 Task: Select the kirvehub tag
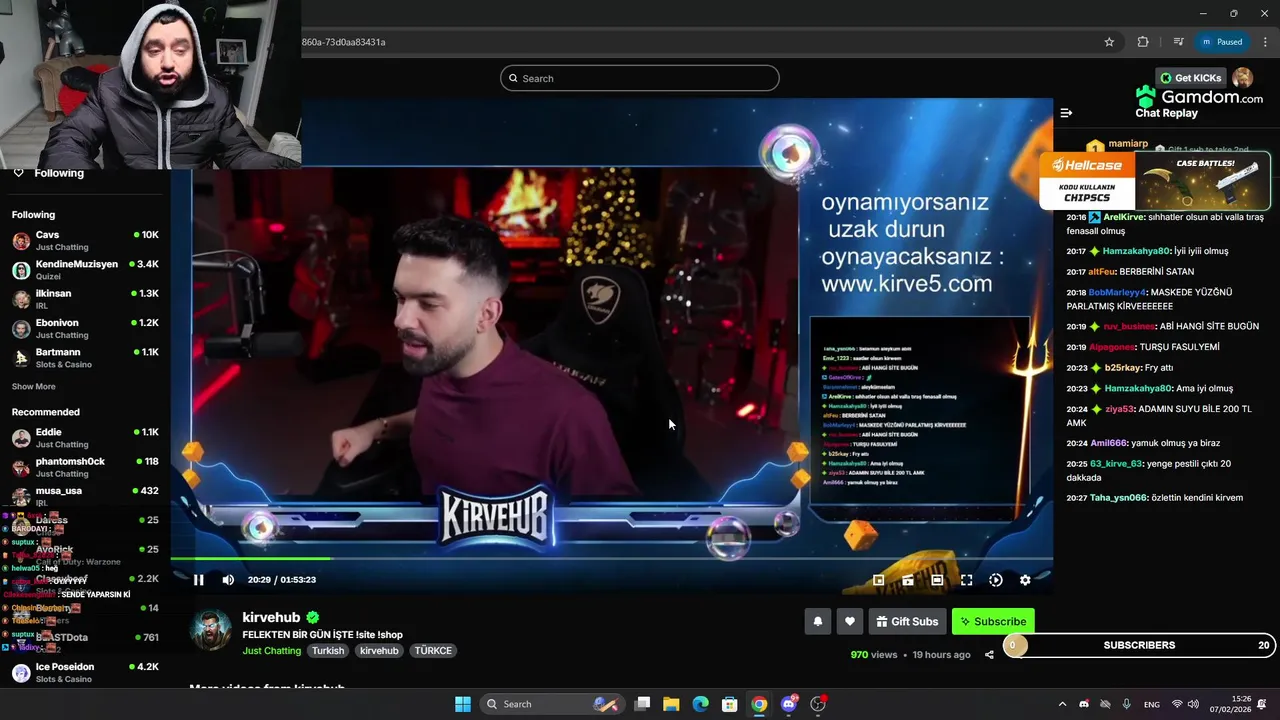379,651
